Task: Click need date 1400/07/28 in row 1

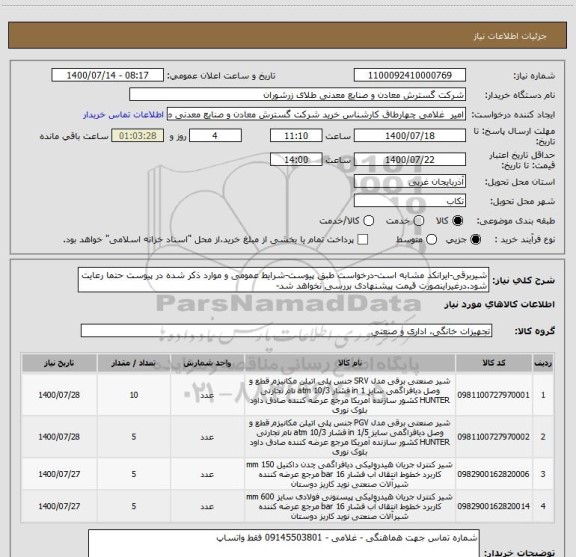Action: click(59, 395)
